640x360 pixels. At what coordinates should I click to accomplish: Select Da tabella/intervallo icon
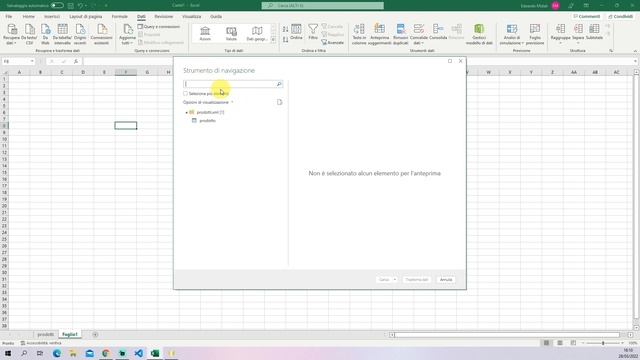[62, 34]
